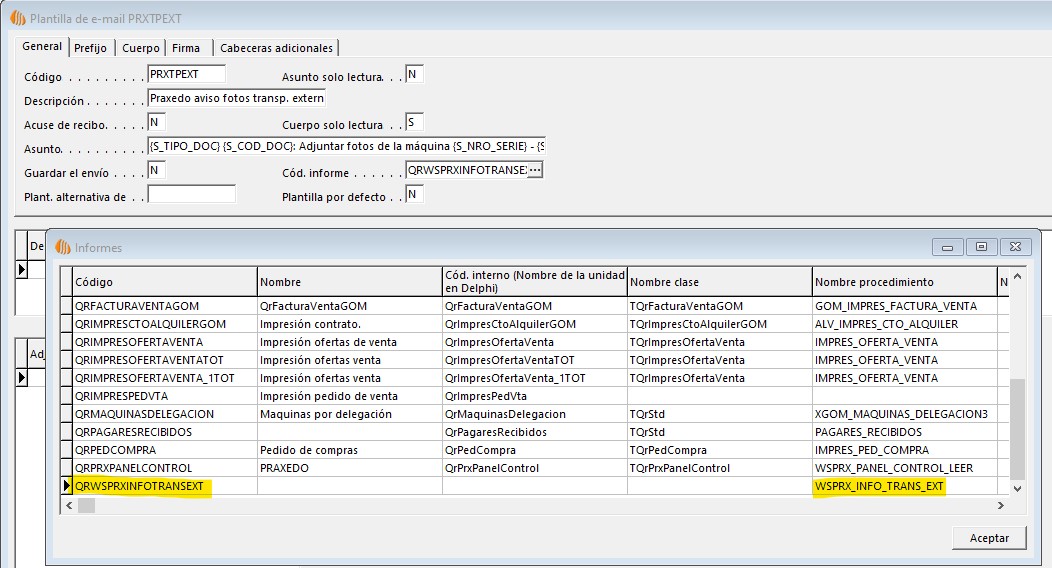1052x568 pixels.
Task: Click the lookup button beside Cód. informe
Action: pos(535,171)
